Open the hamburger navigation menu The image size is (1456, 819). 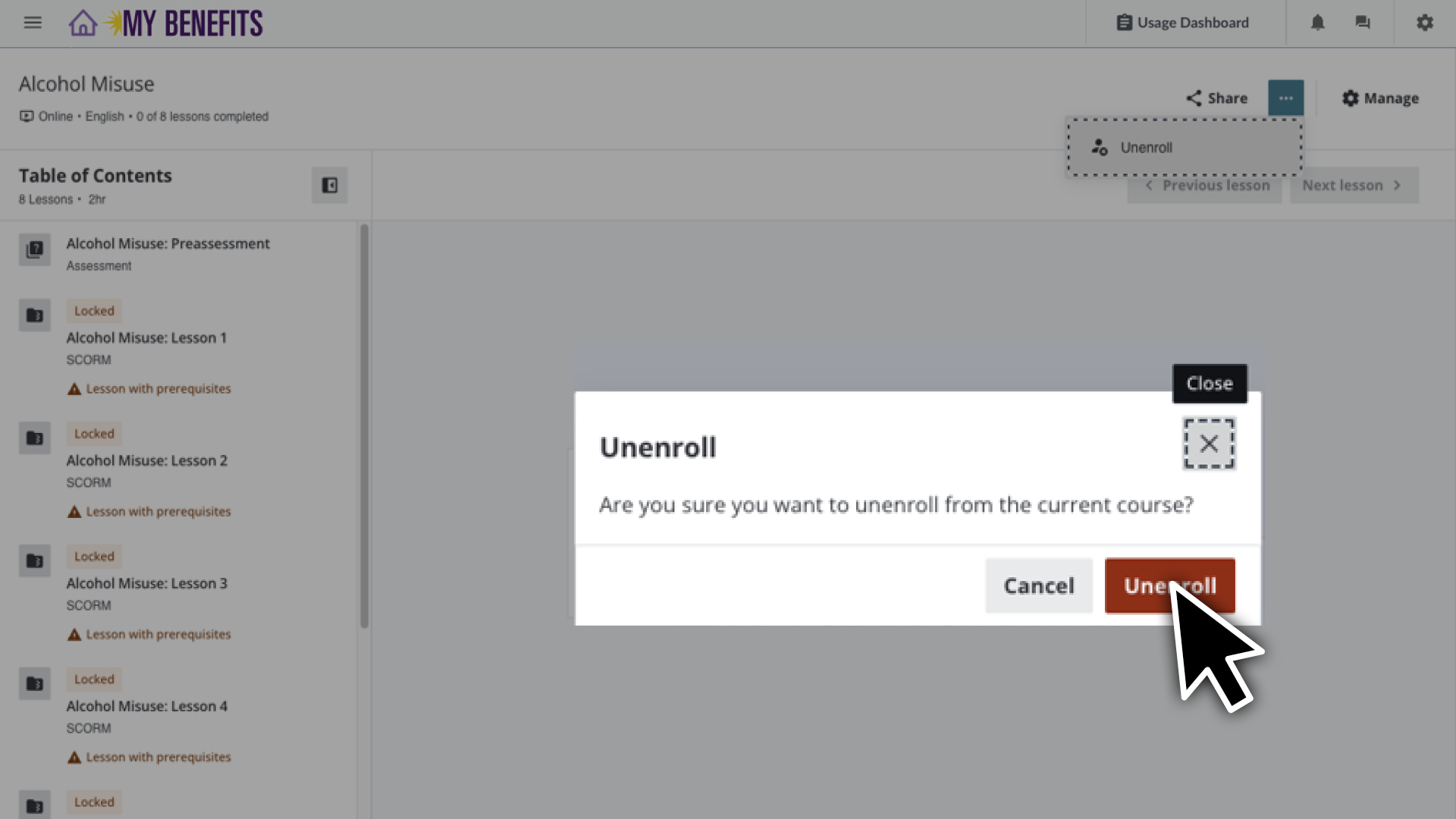coord(32,23)
